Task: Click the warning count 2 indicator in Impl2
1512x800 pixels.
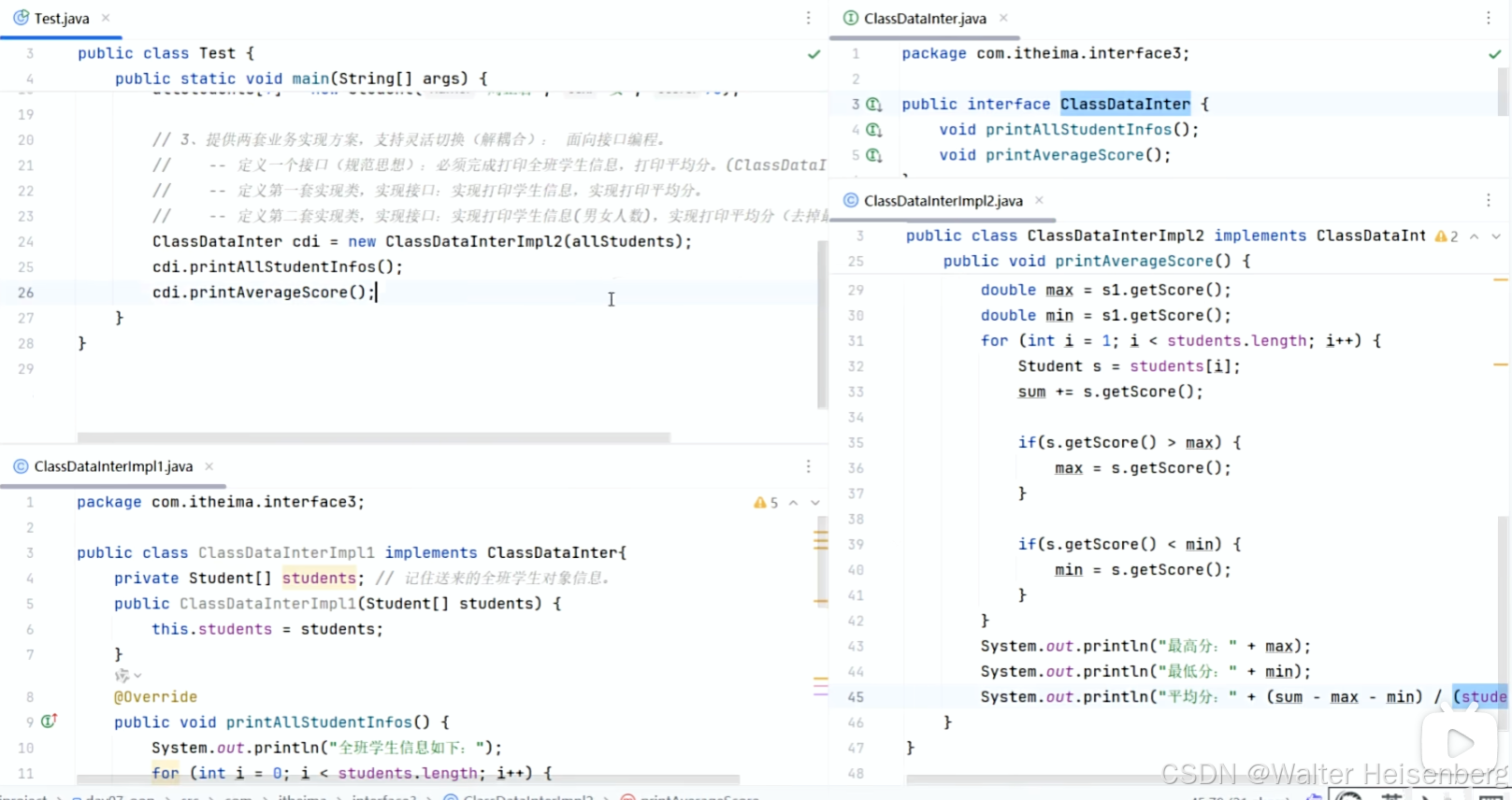Action: (x=1447, y=236)
